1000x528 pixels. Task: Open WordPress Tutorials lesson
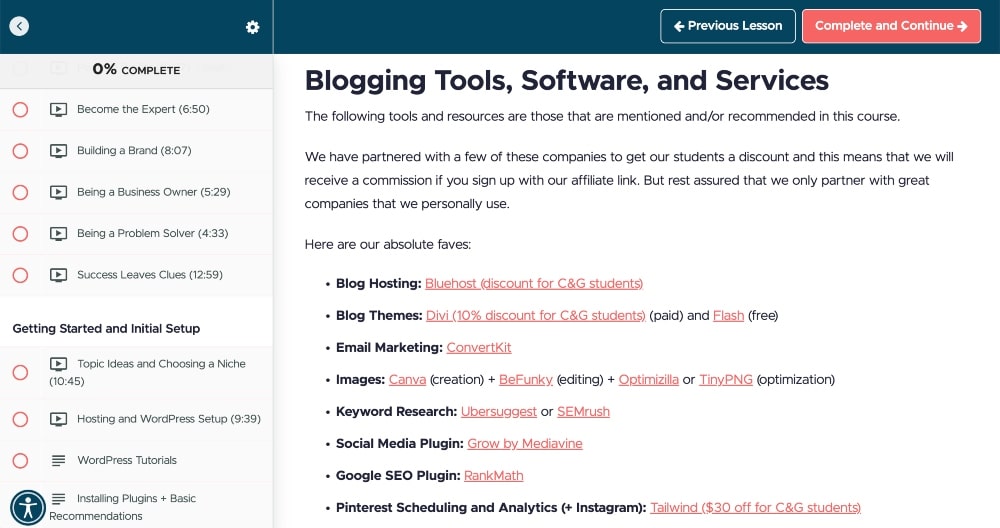127,460
